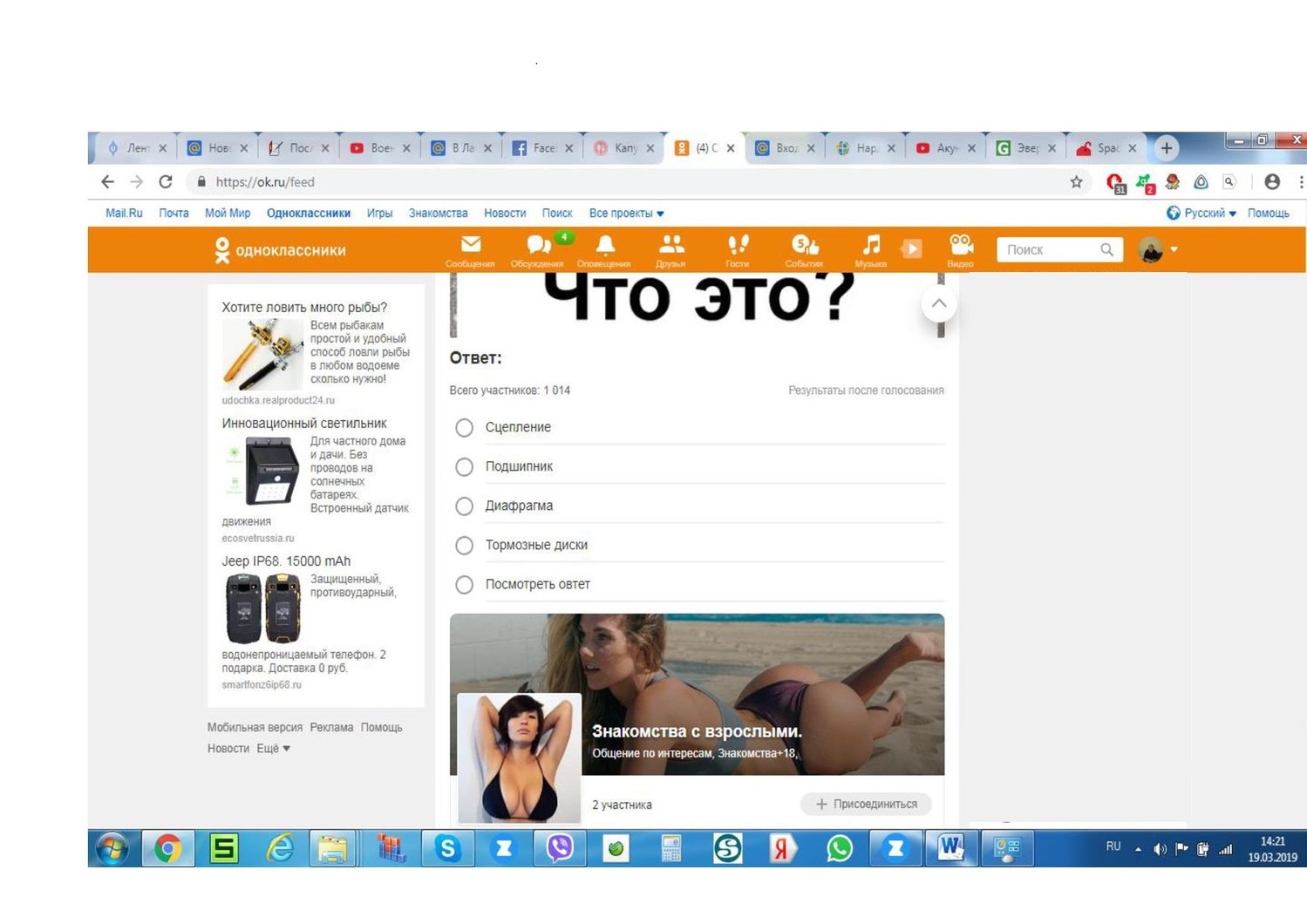The image size is (1307, 924).
Task: Open the Chrome profile account icon
Action: (x=1272, y=181)
